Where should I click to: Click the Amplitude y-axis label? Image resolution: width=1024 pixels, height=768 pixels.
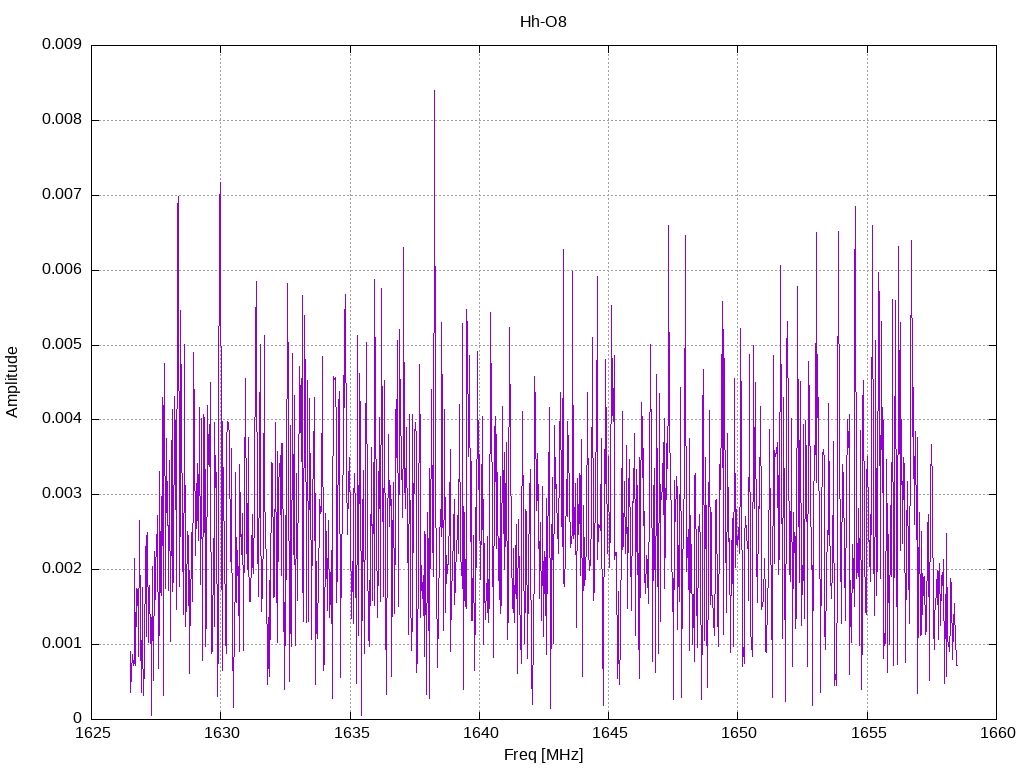tap(12, 382)
